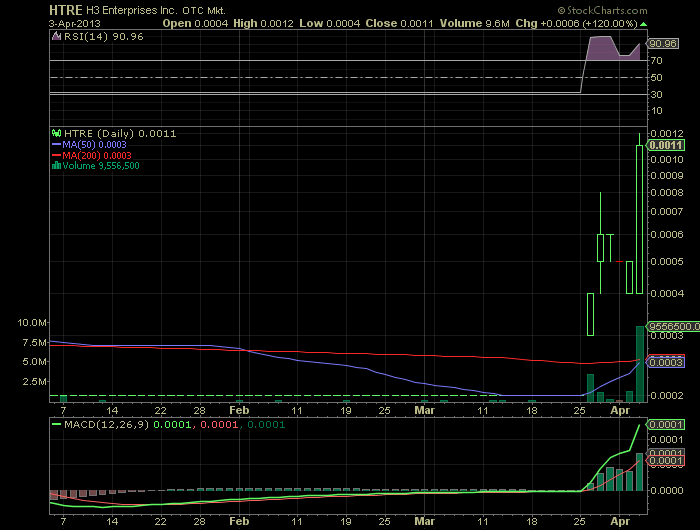Click the blue MA(50) legend line
700x530 pixels.
[x=56, y=145]
